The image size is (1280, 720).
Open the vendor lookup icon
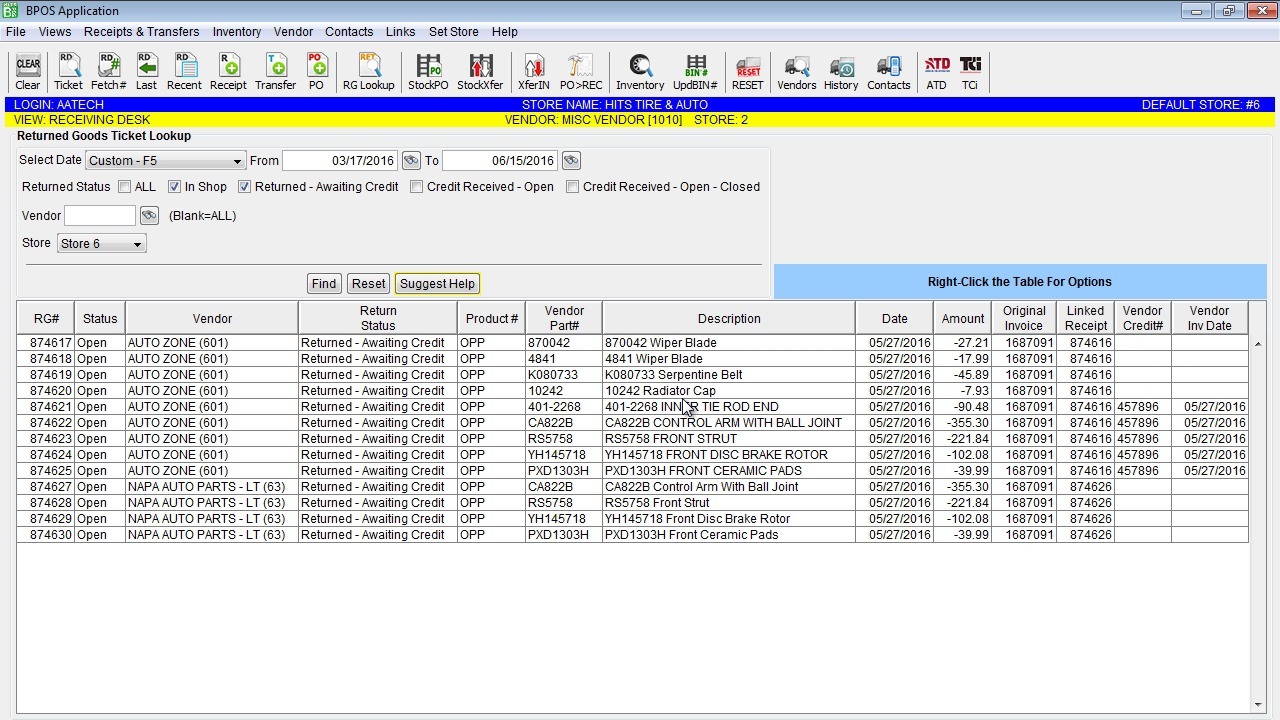click(x=149, y=216)
